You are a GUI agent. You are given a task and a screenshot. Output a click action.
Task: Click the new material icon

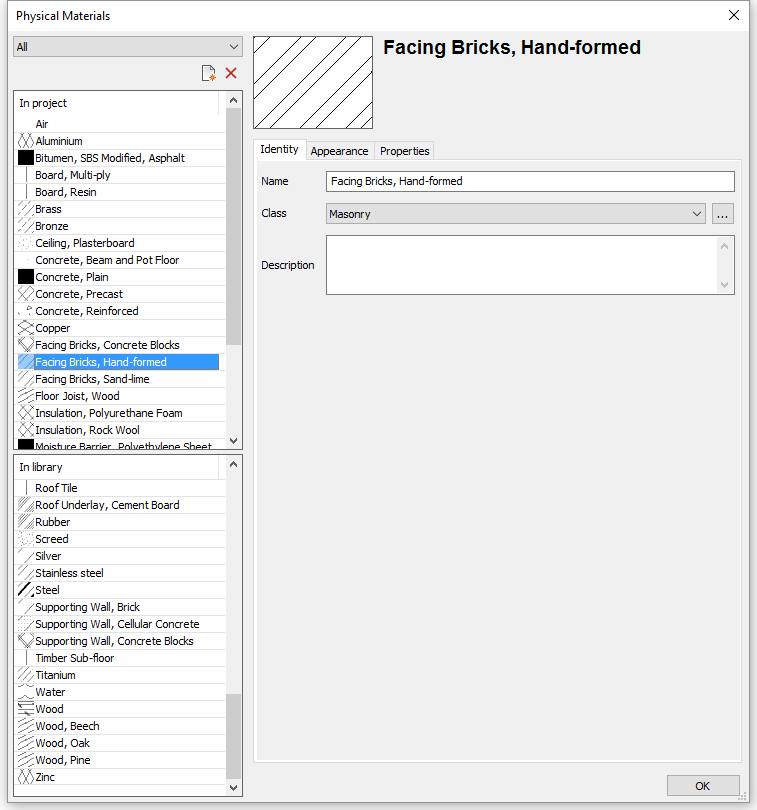(208, 73)
